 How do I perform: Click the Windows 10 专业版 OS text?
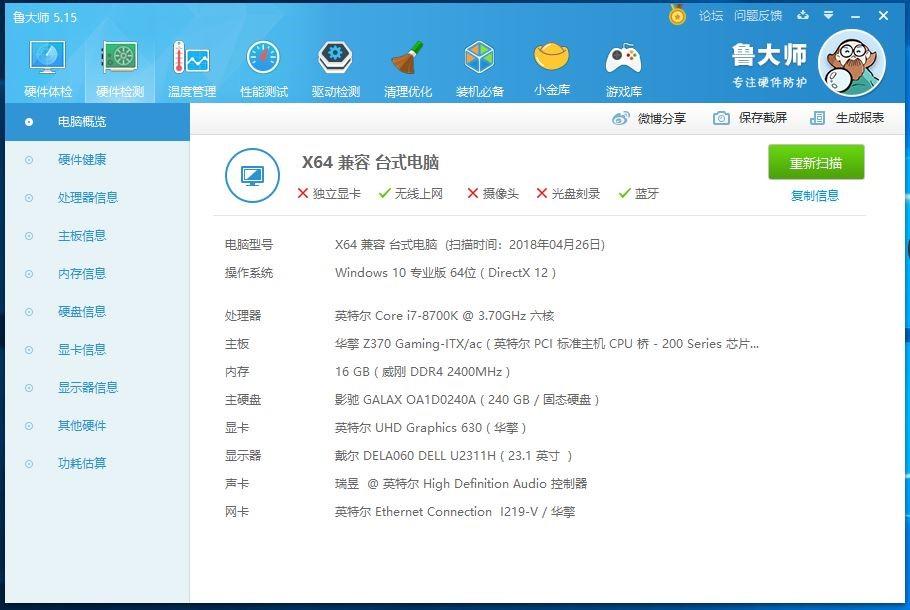[x=445, y=273]
